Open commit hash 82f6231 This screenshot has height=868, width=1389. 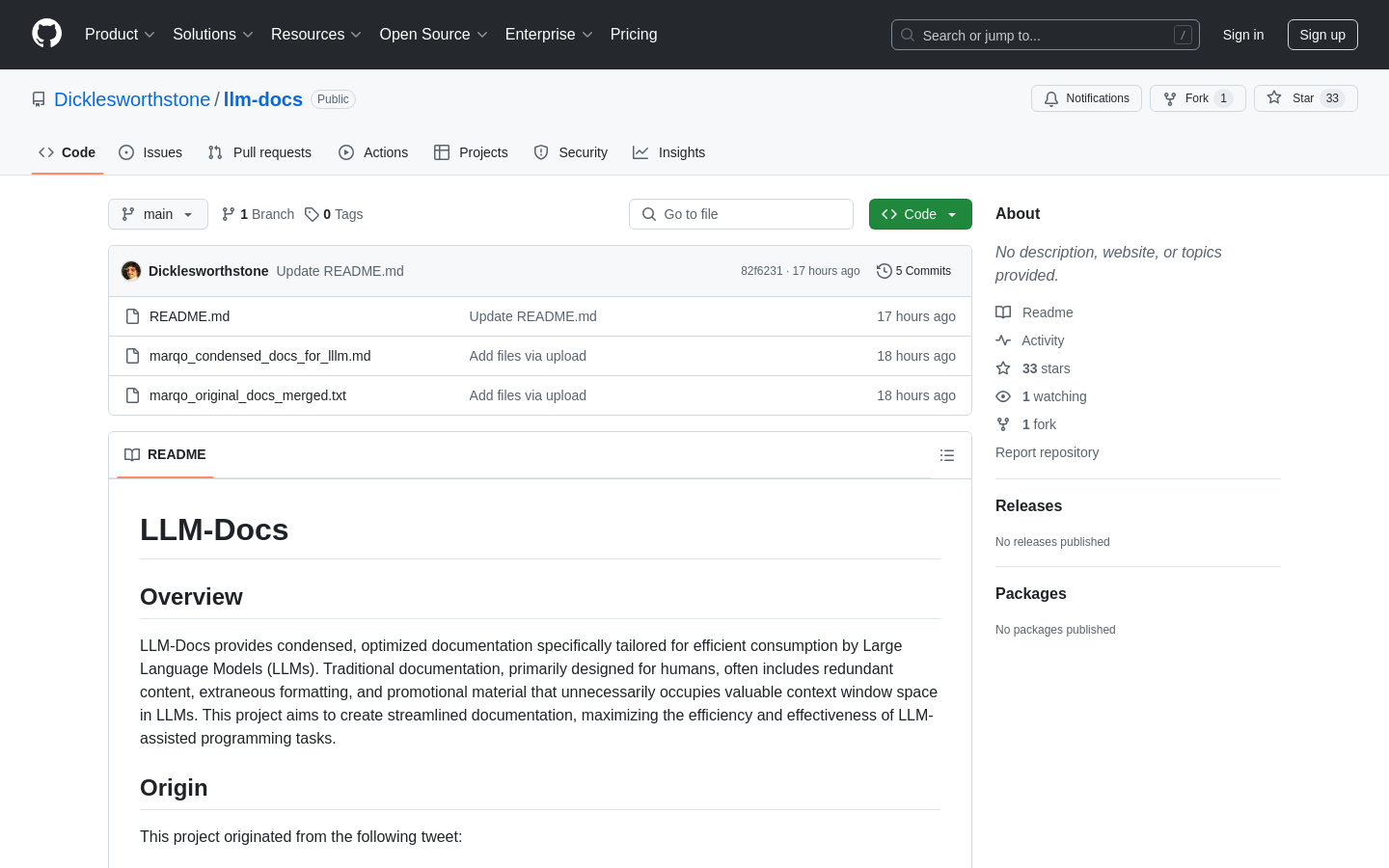762,271
